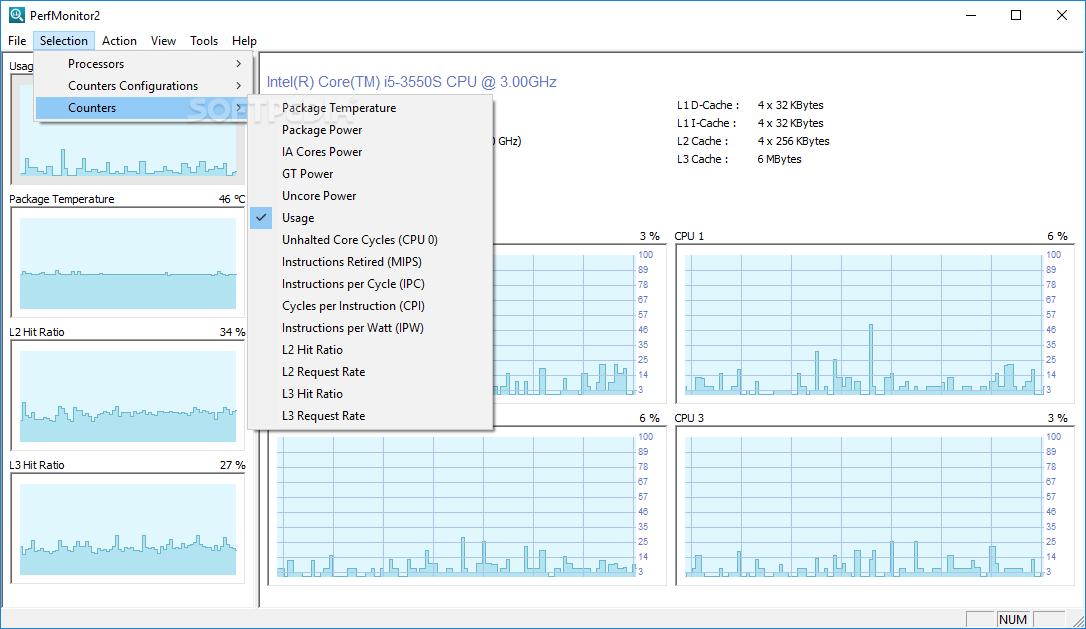The height and width of the screenshot is (629, 1086).
Task: Click the CPU 3 label
Action: click(689, 418)
